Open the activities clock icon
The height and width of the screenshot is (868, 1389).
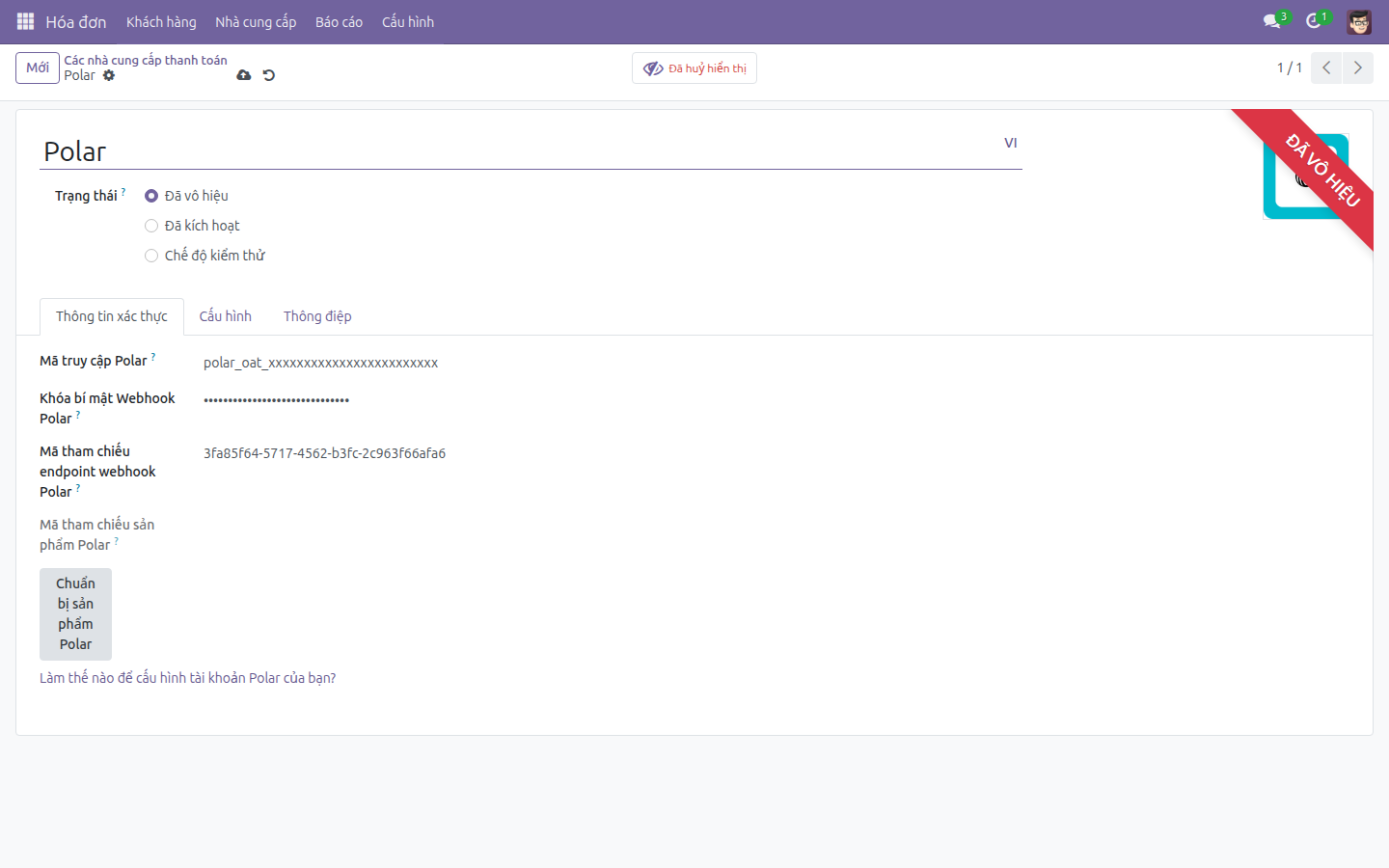coord(1314,21)
